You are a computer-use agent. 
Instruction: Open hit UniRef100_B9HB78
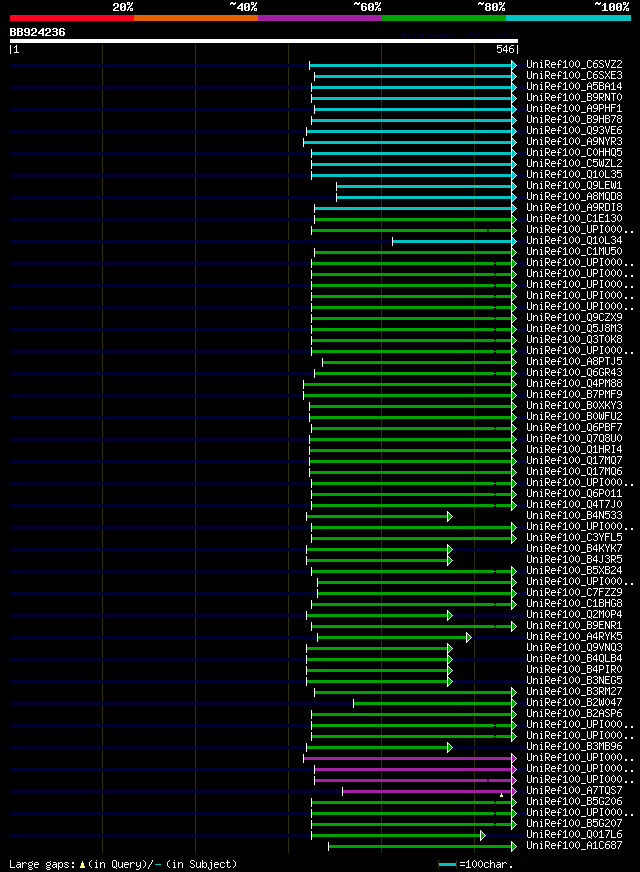(574, 120)
